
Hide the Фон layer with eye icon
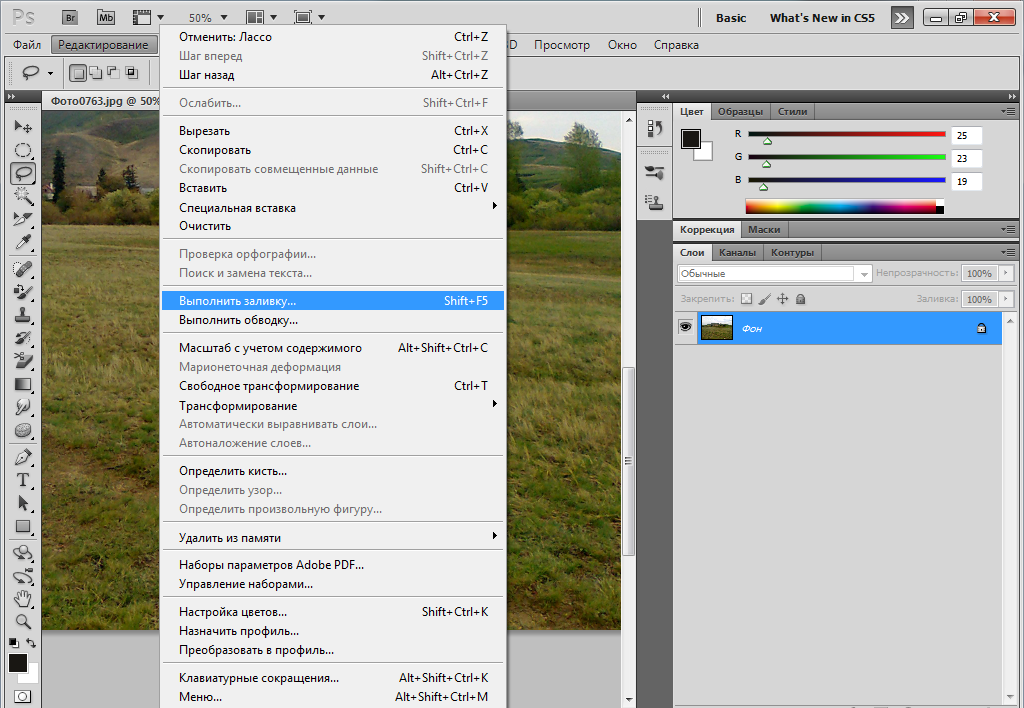[686, 327]
